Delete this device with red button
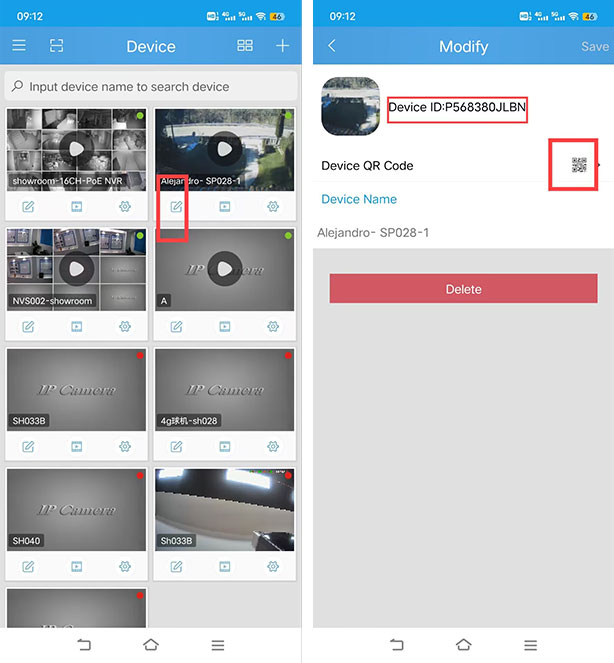The width and height of the screenshot is (614, 663). pos(463,288)
